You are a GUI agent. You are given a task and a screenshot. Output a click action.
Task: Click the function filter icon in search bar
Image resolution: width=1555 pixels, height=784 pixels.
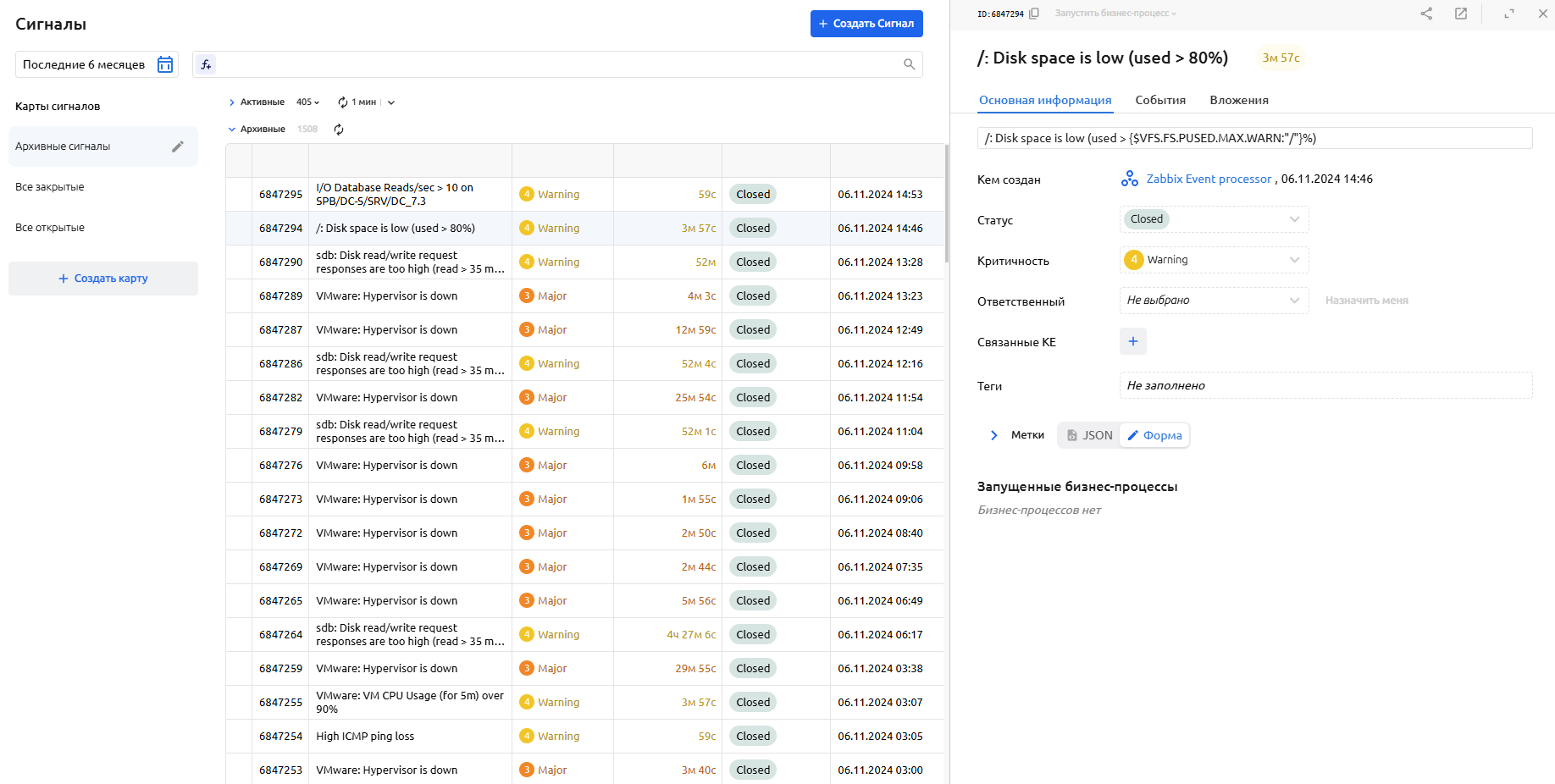(x=206, y=64)
